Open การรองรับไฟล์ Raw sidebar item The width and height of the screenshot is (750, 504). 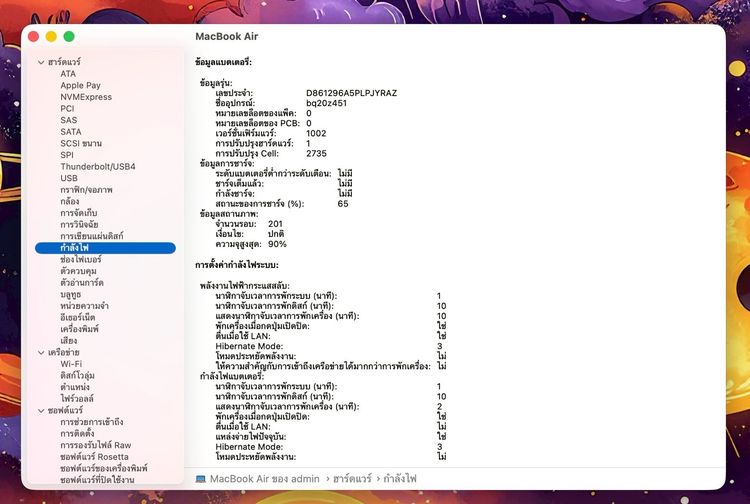tap(96, 445)
